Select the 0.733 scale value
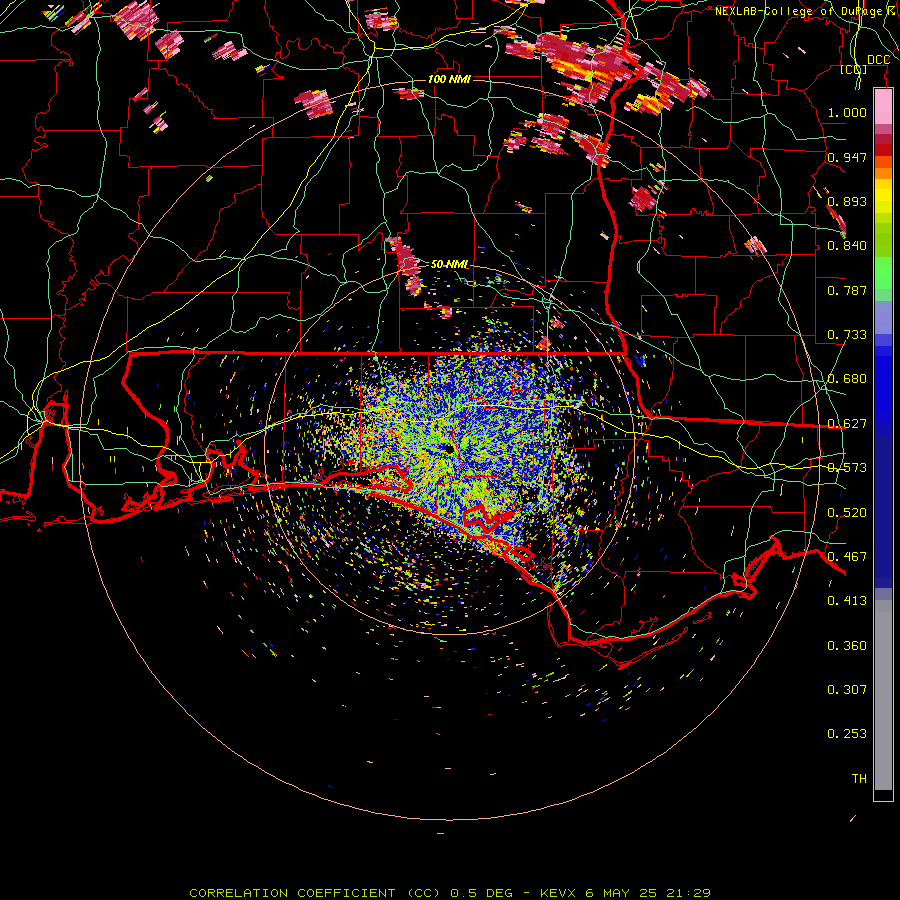Viewport: 900px width, 900px height. (847, 335)
